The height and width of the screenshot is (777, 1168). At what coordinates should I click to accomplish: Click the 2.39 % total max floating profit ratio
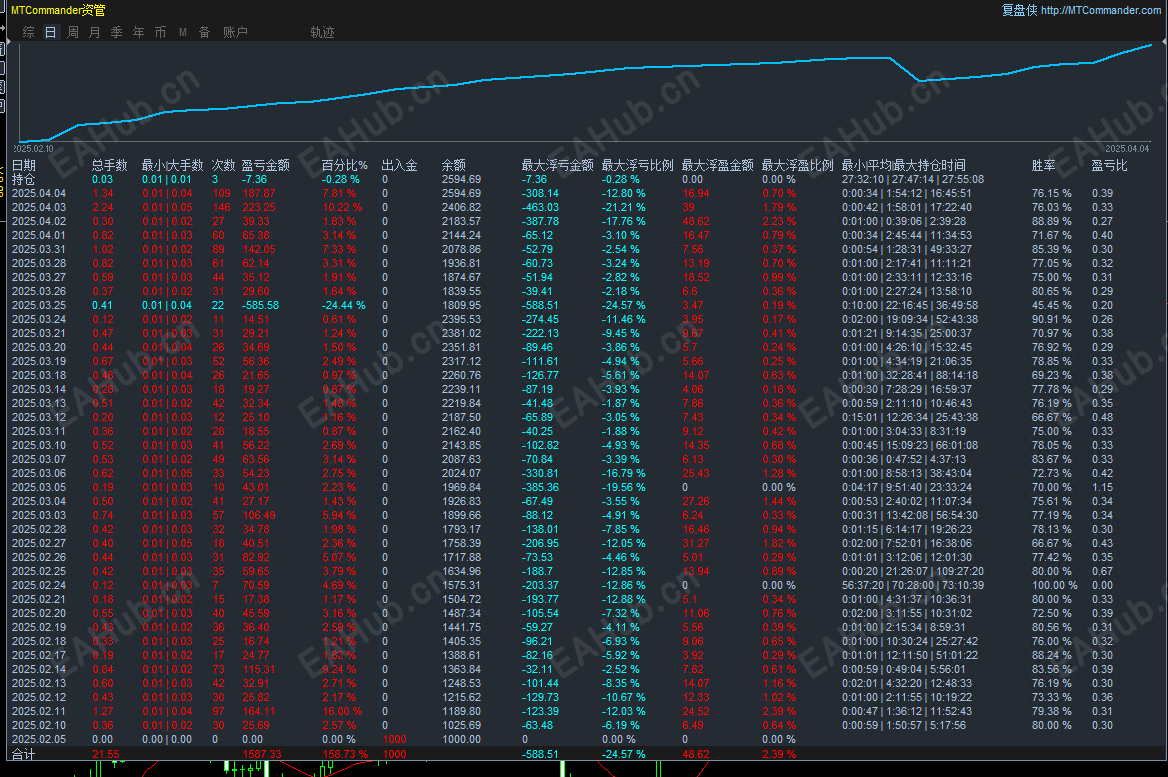[x=778, y=754]
